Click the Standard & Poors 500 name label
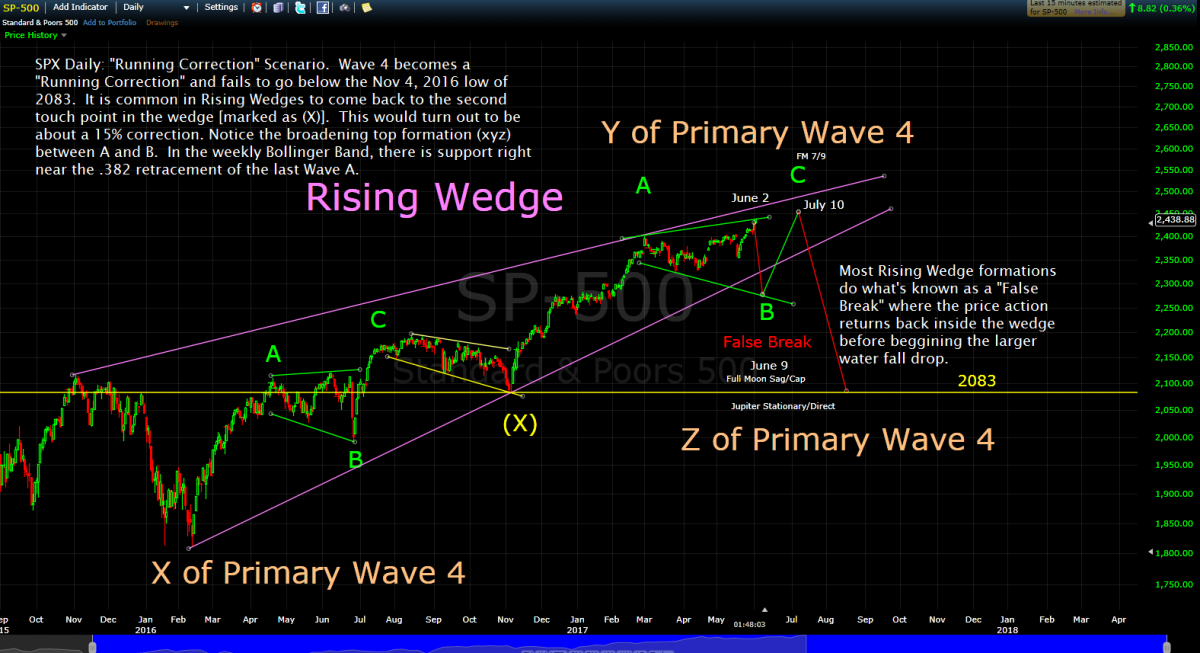This screenshot has height=653, width=1200. [40, 22]
